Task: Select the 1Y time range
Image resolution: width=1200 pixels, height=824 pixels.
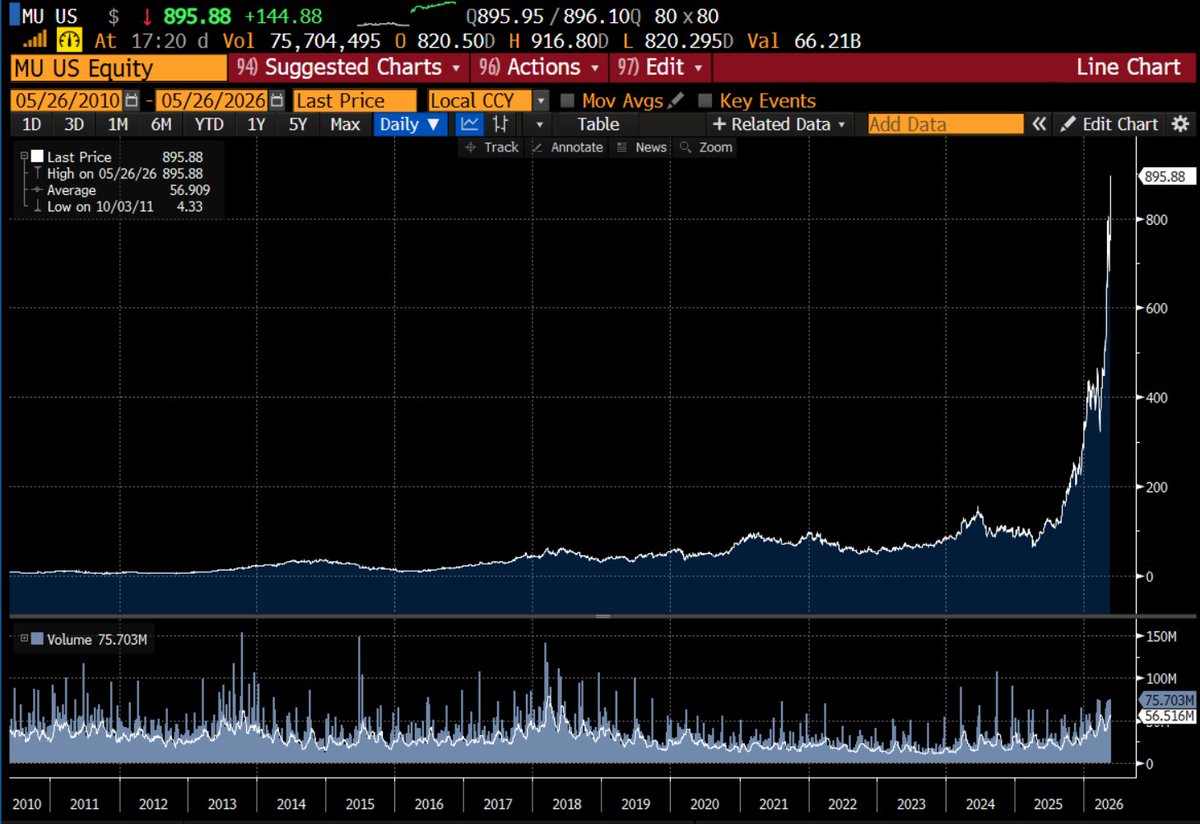Action: click(256, 124)
